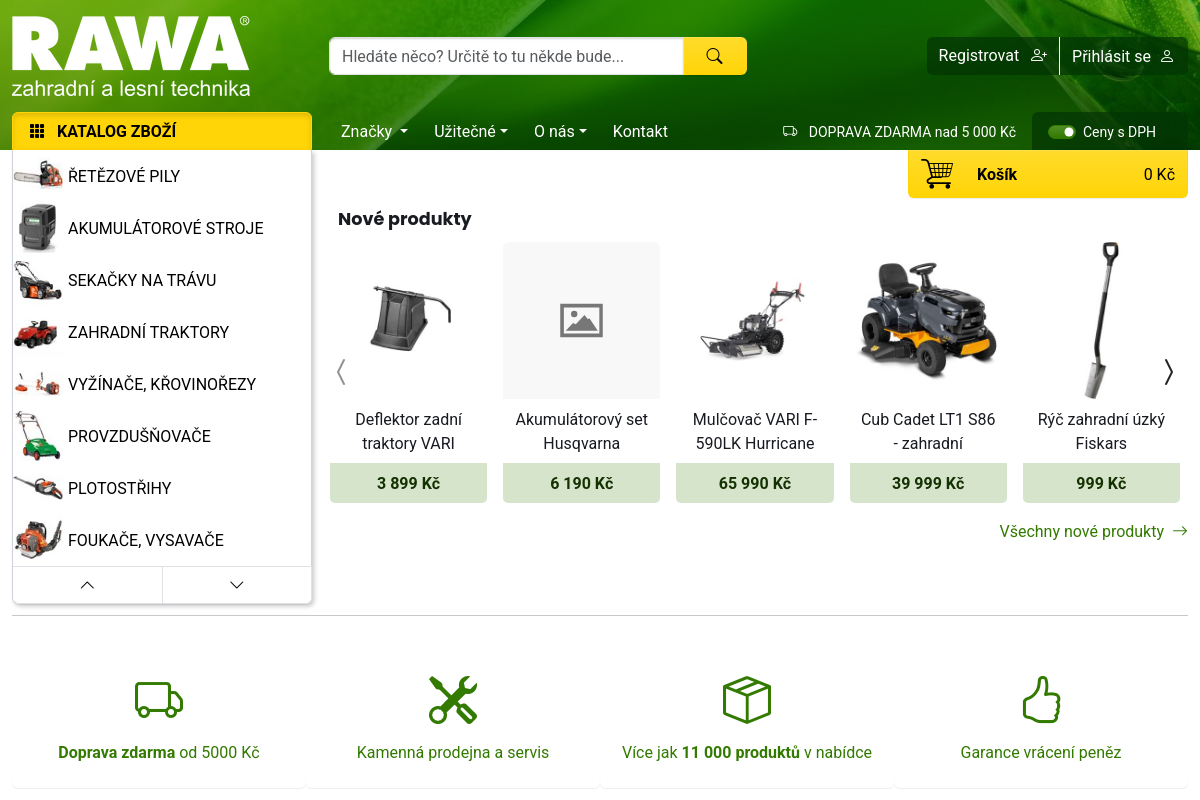Click the Mulčovač VARI F-590LK Hurricane title
Viewport: 1200px width, 800px height.
[x=755, y=431]
